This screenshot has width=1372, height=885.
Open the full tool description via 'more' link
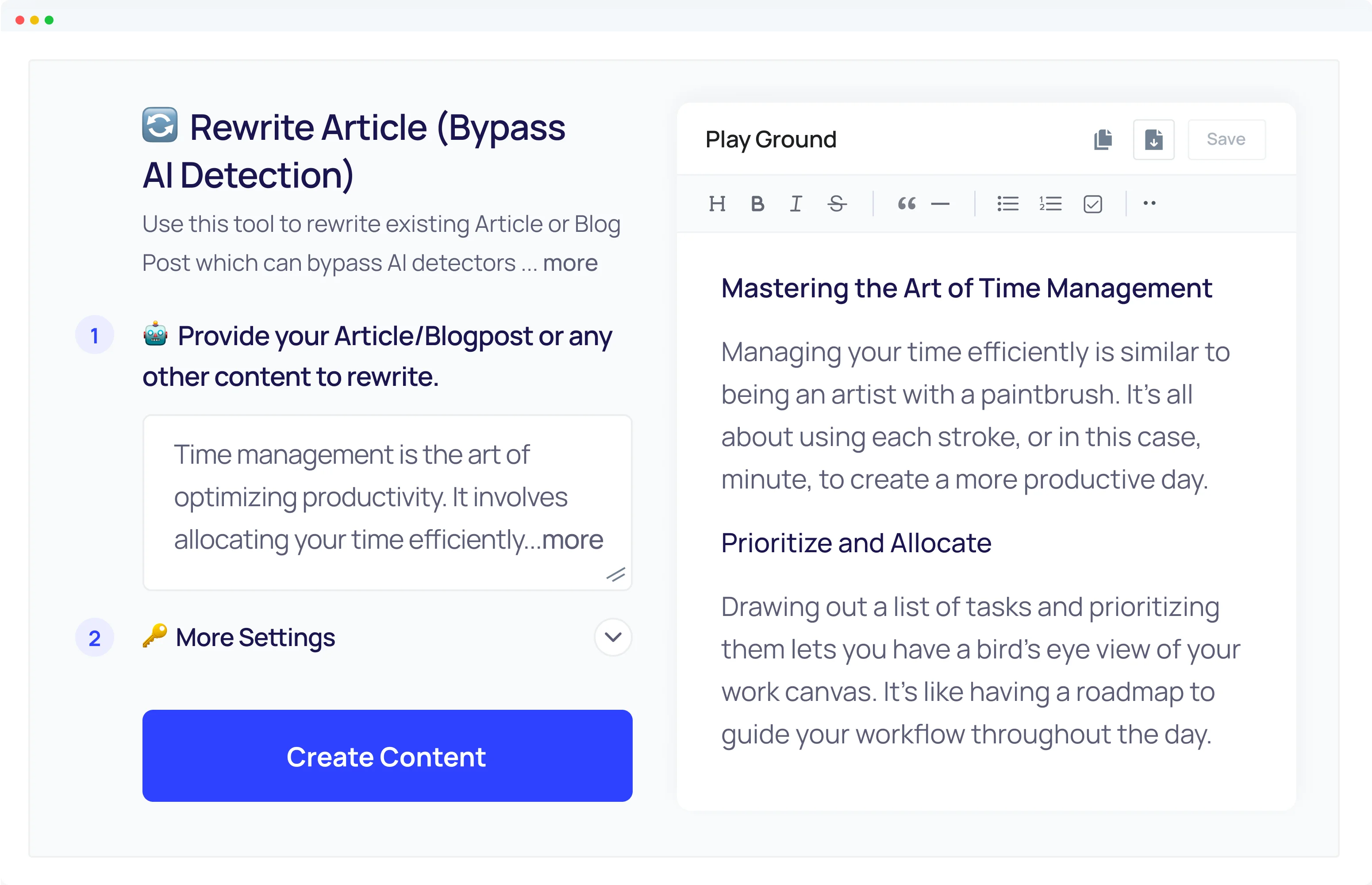click(569, 263)
